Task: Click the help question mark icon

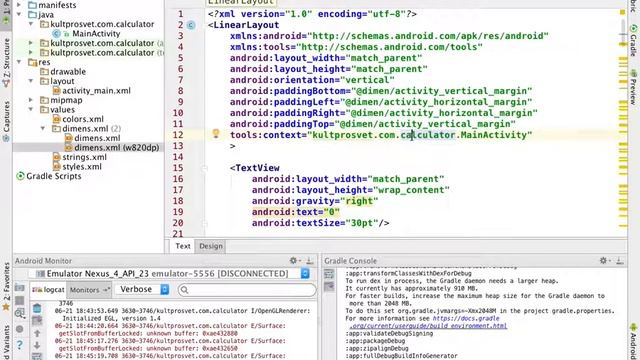Action: (x=19, y=345)
